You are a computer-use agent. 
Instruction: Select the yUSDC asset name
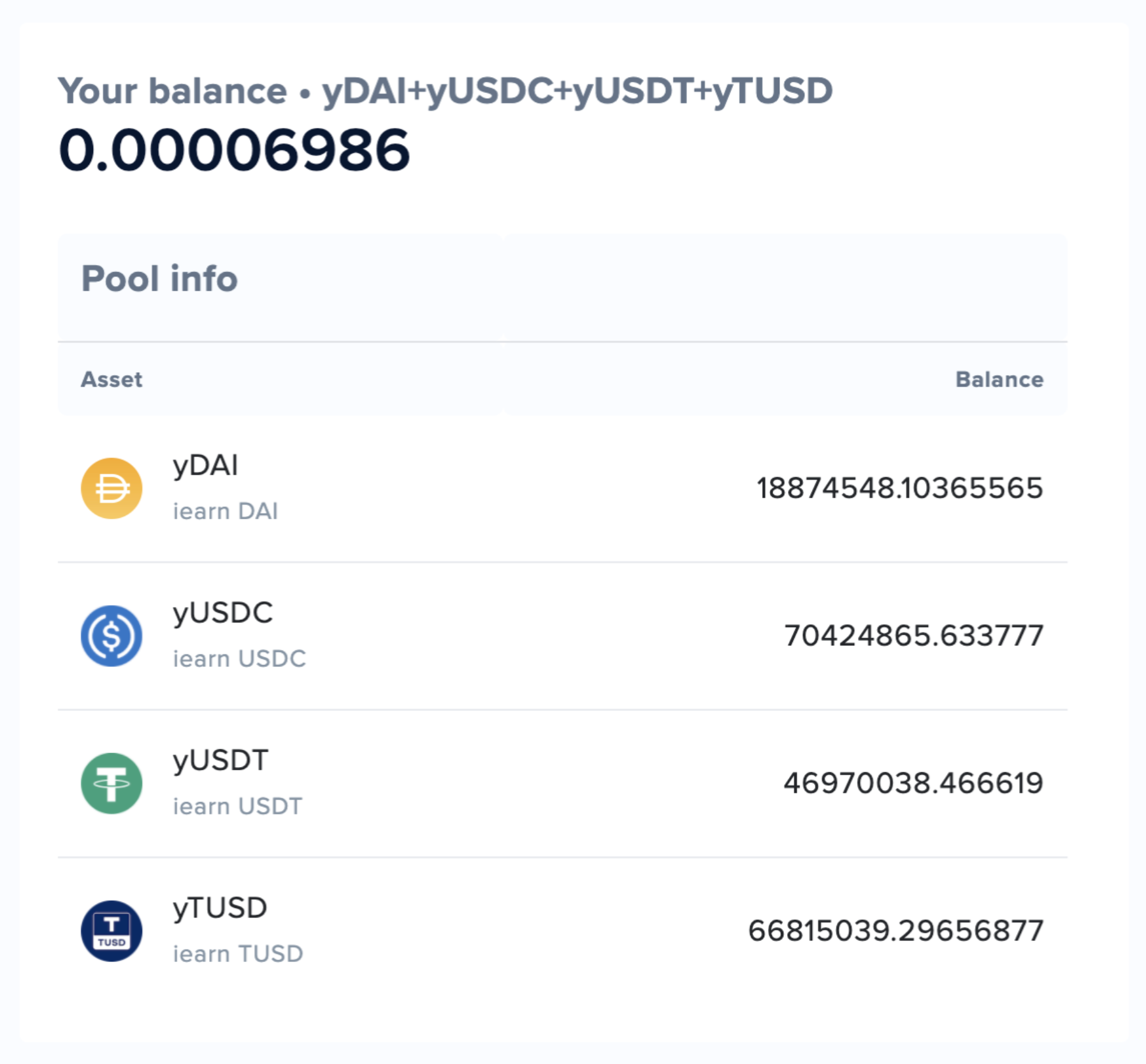tap(222, 614)
